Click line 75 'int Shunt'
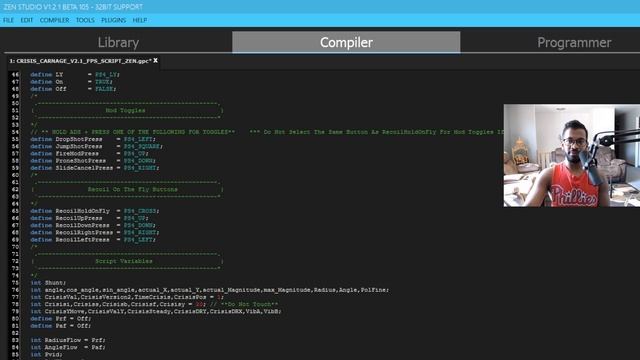 [x=48, y=283]
